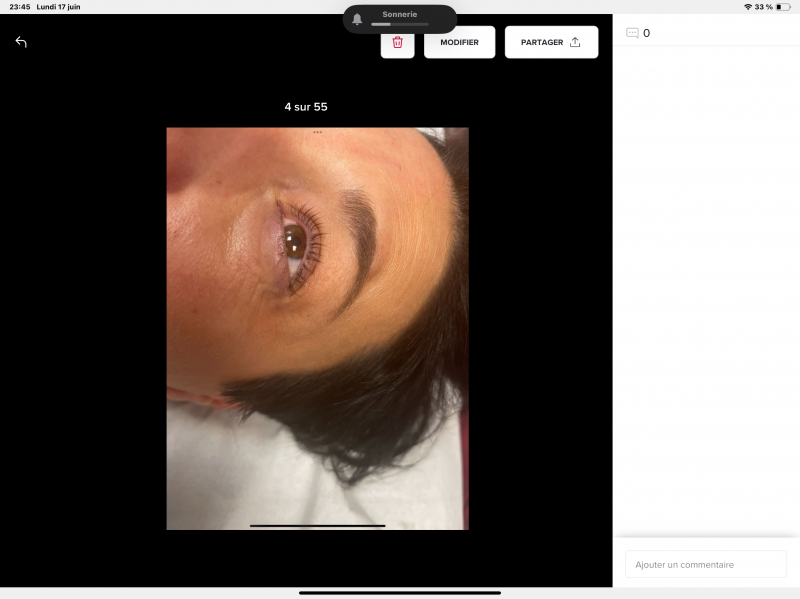The width and height of the screenshot is (800, 599).
Task: Tap the comment bubble icon showing 0
Action: tap(633, 33)
